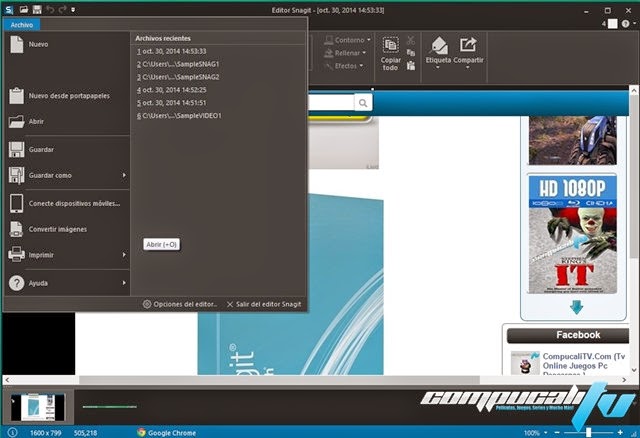Click Salir del editor Snagit
This screenshot has height=438, width=640.
click(x=264, y=304)
